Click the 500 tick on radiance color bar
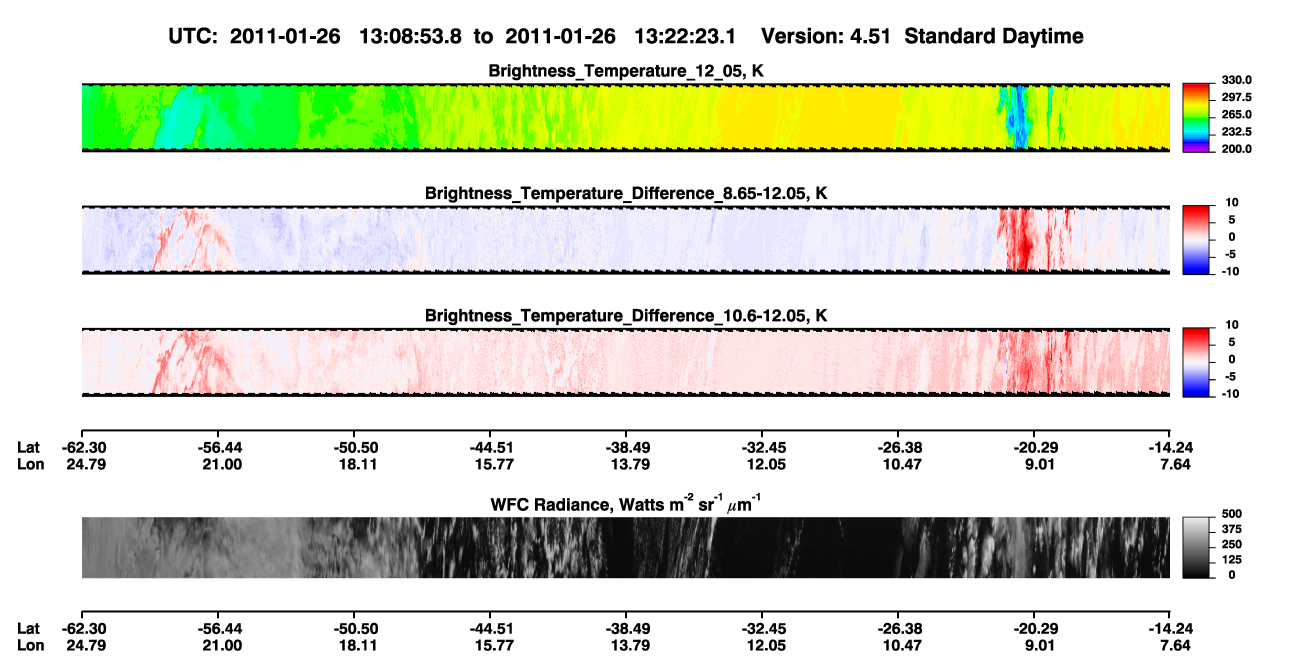1300x667 pixels. tap(1232, 513)
